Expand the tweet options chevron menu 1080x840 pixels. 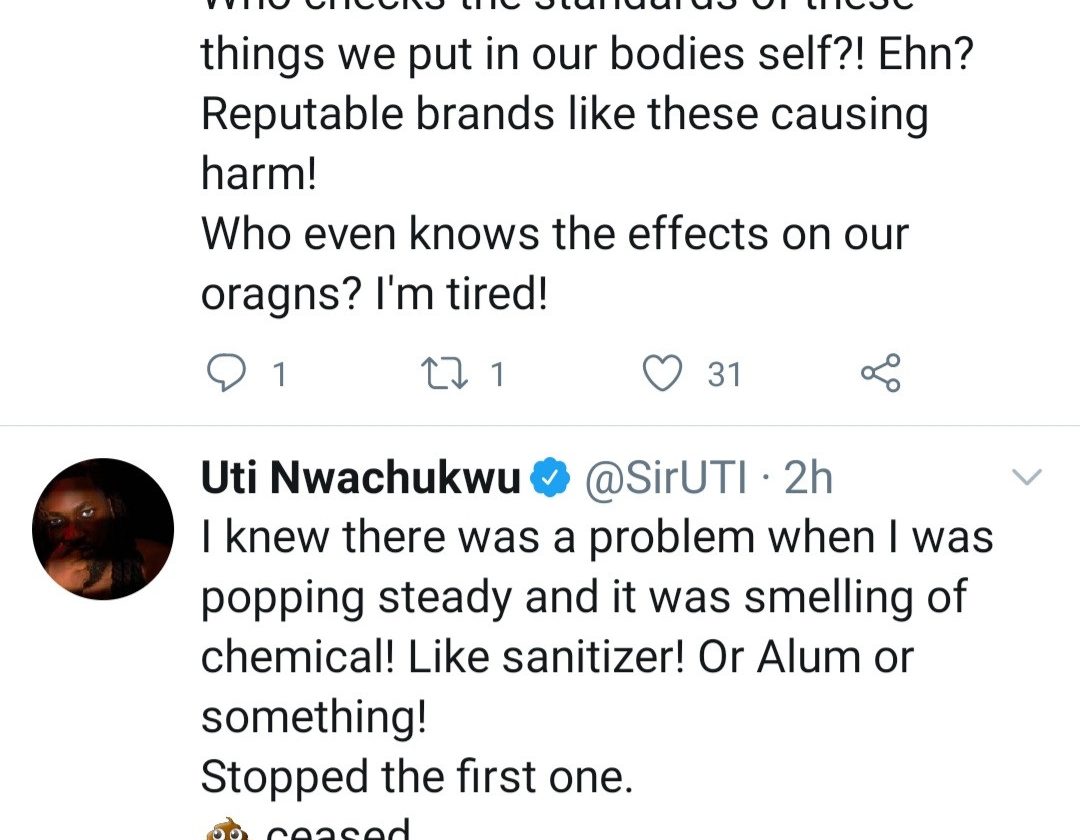1028,479
